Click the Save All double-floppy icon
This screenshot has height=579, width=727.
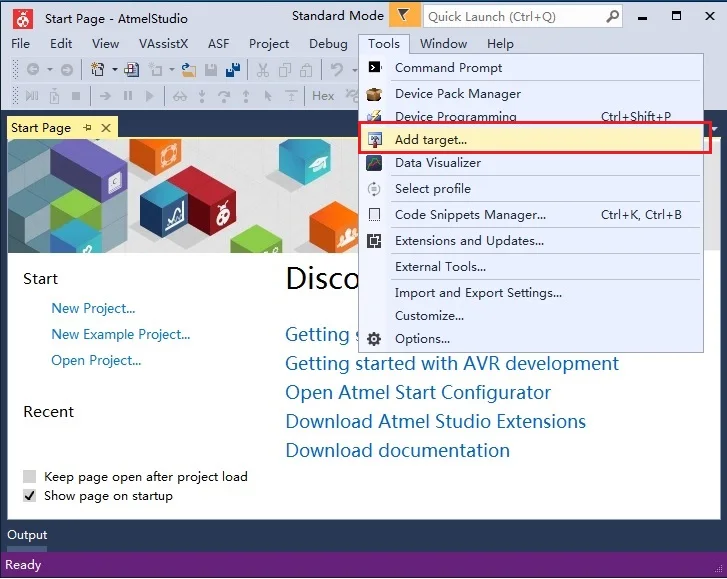[233, 70]
